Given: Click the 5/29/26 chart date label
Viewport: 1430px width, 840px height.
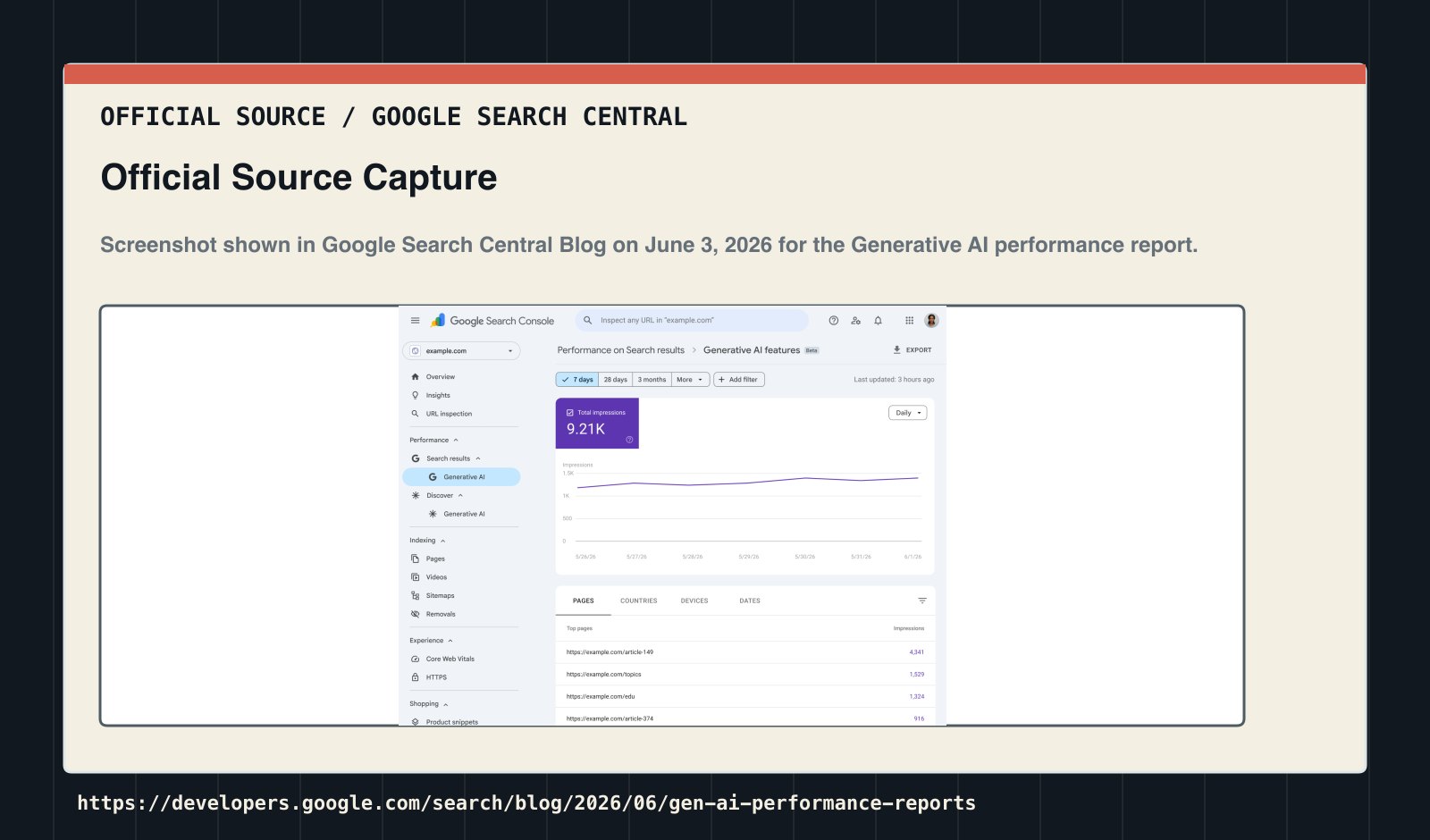Looking at the screenshot, I should click(749, 557).
